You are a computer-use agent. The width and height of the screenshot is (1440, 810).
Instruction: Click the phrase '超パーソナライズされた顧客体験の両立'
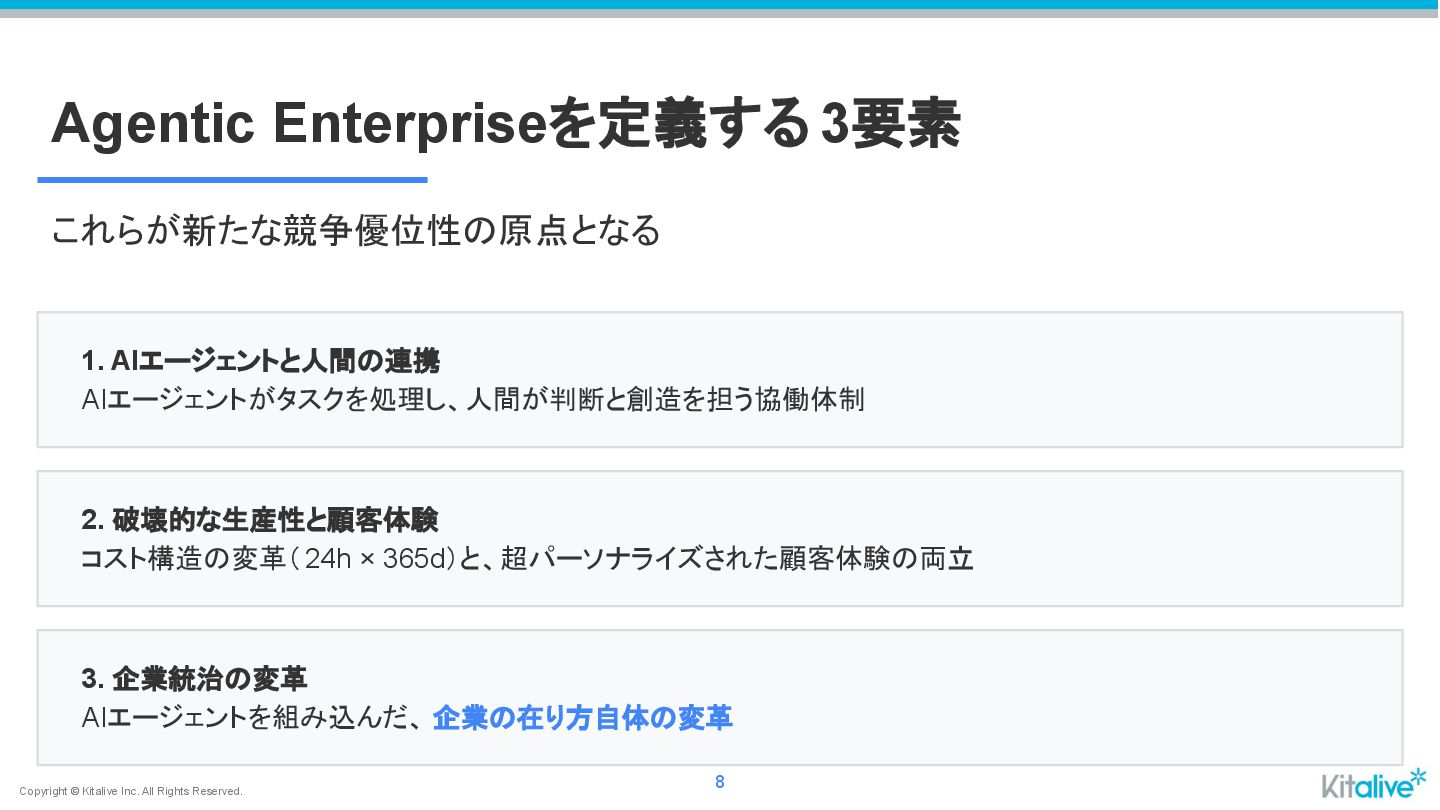(737, 559)
